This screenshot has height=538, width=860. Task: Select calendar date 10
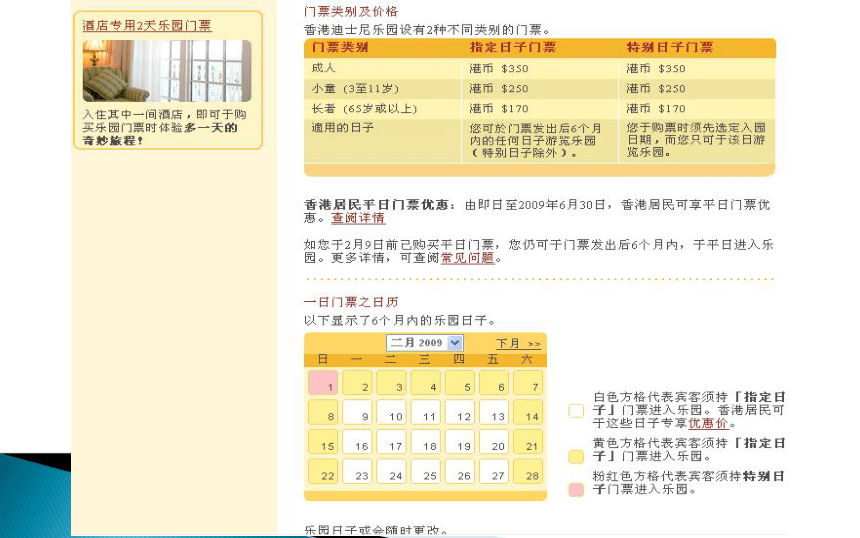pos(391,412)
